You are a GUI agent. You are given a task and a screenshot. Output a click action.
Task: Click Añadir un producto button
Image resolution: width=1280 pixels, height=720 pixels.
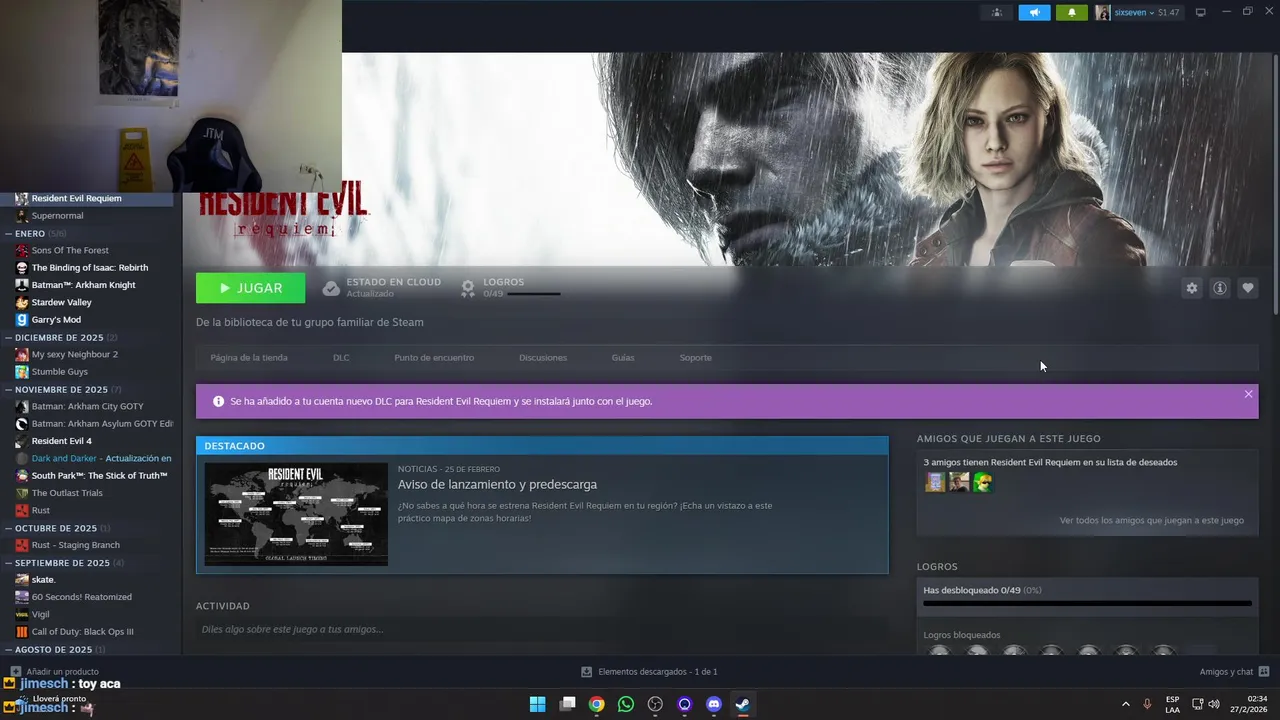point(55,672)
